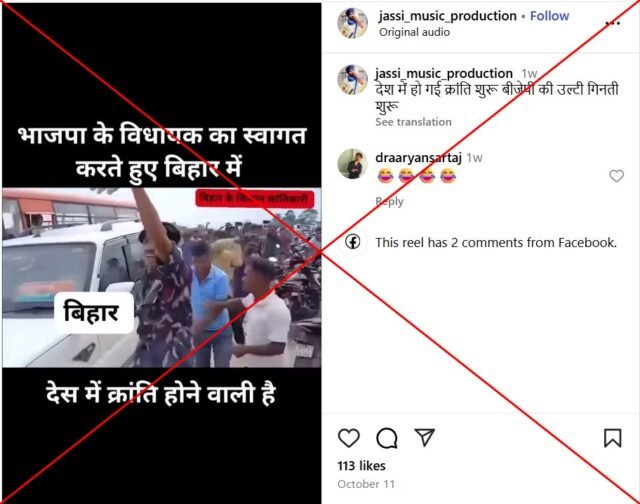Follow jassi_music_production account

pyautogui.click(x=549, y=16)
